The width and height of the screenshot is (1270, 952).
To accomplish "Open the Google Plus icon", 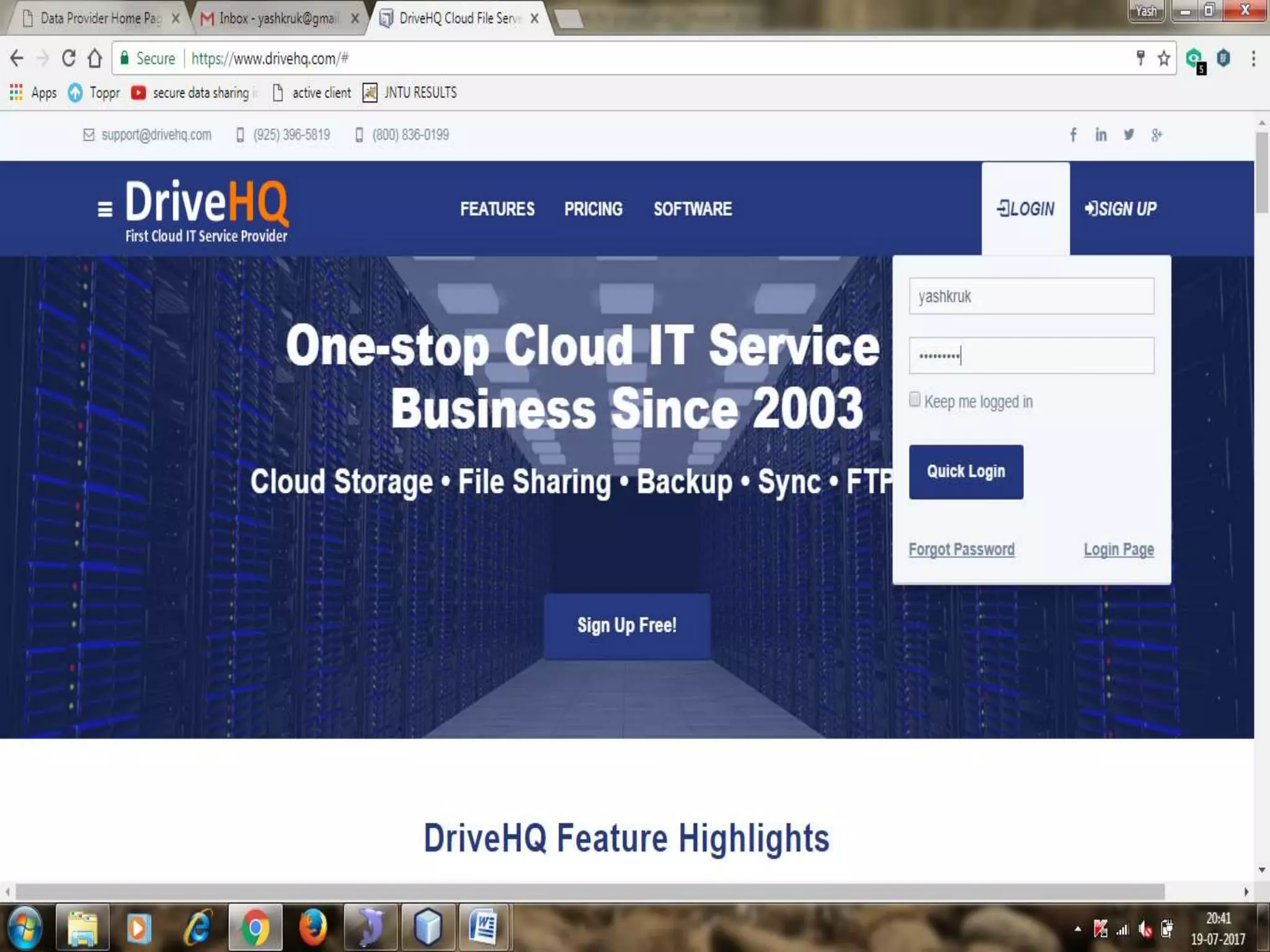I will [x=1157, y=134].
